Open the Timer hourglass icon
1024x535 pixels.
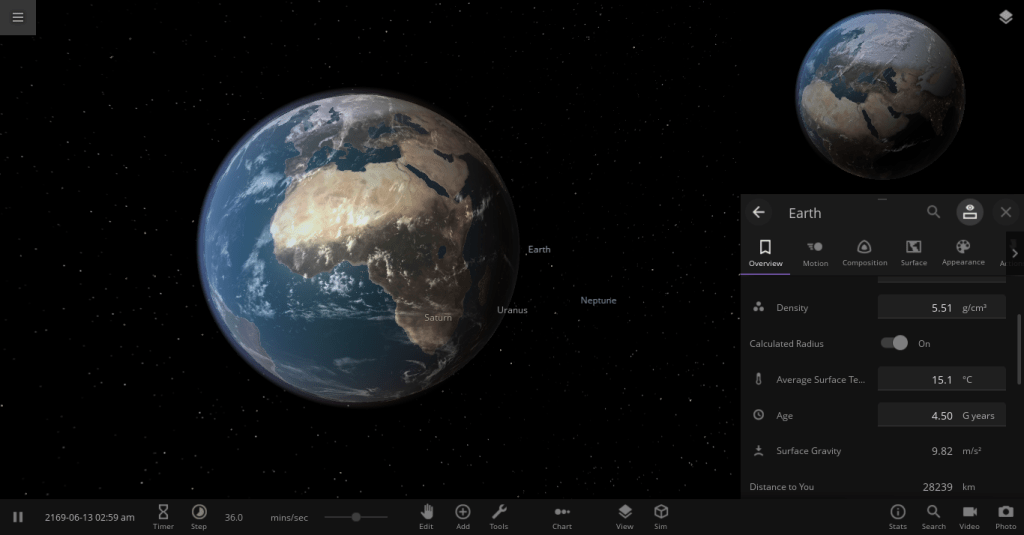pyautogui.click(x=163, y=516)
